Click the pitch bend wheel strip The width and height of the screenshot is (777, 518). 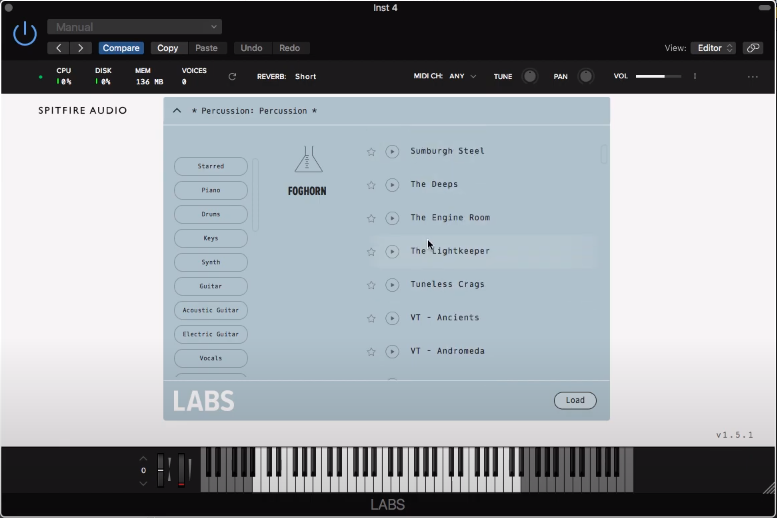coord(161,470)
